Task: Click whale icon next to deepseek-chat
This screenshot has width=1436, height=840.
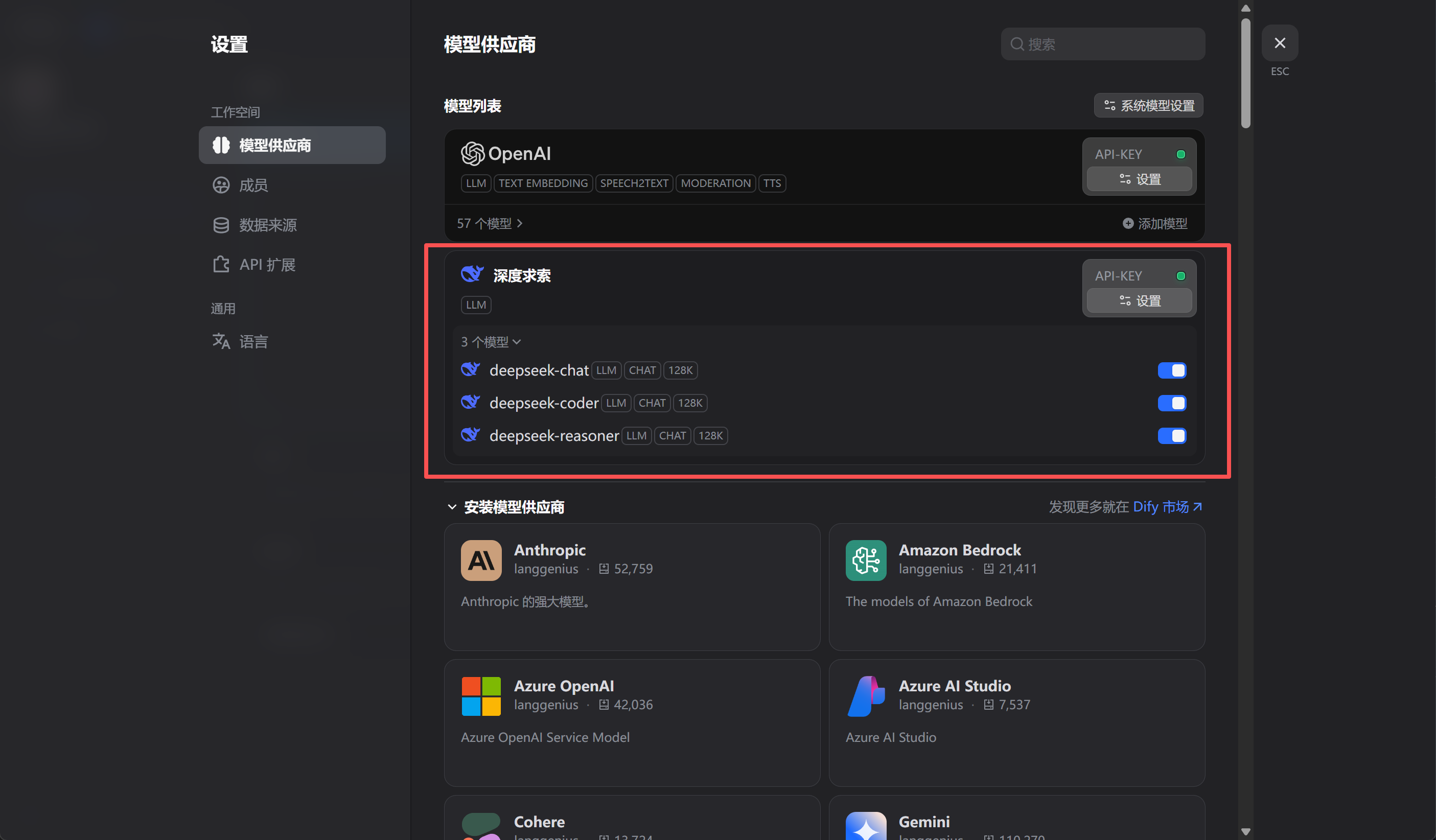Action: [x=471, y=369]
